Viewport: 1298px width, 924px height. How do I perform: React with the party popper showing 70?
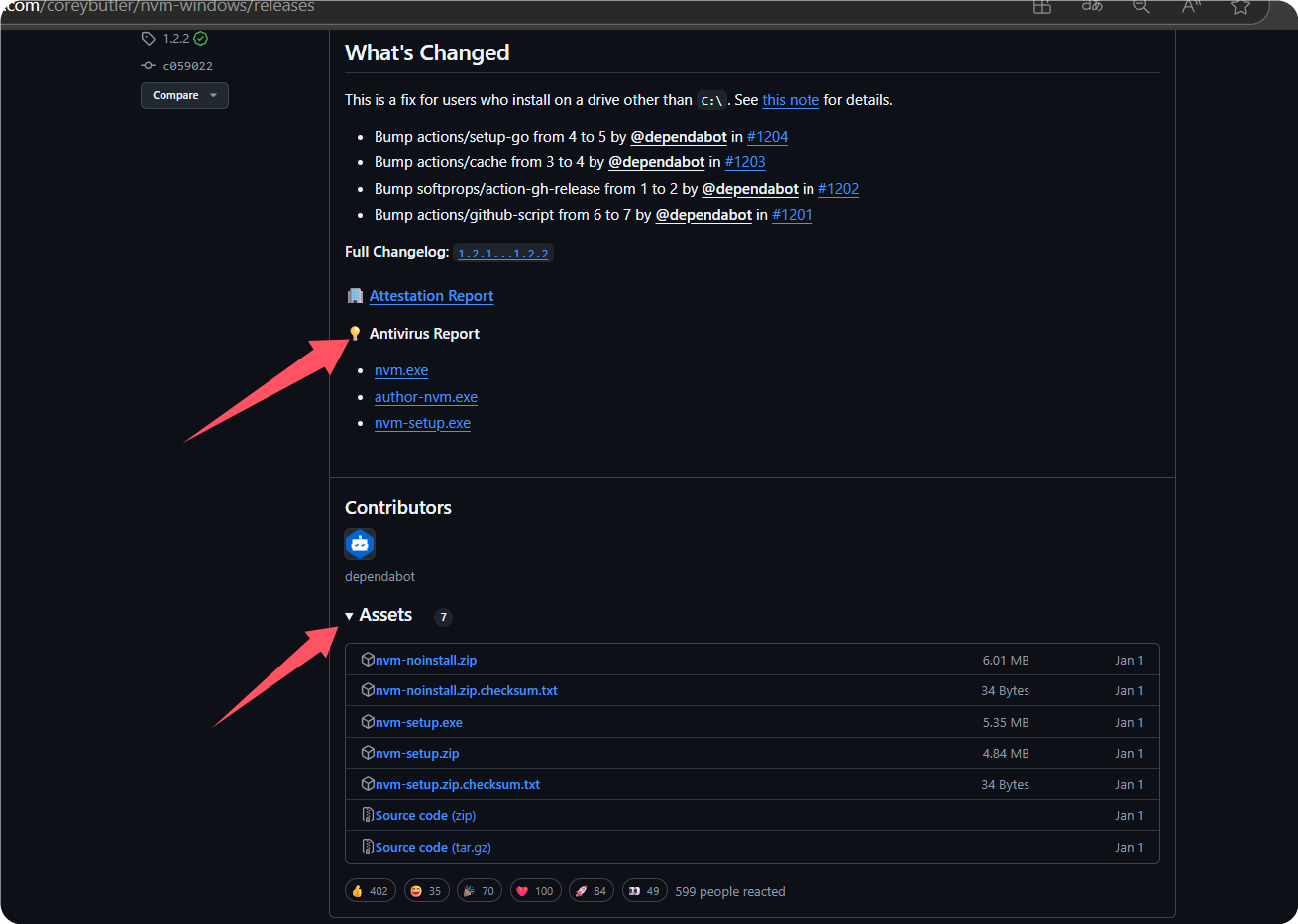(x=479, y=891)
